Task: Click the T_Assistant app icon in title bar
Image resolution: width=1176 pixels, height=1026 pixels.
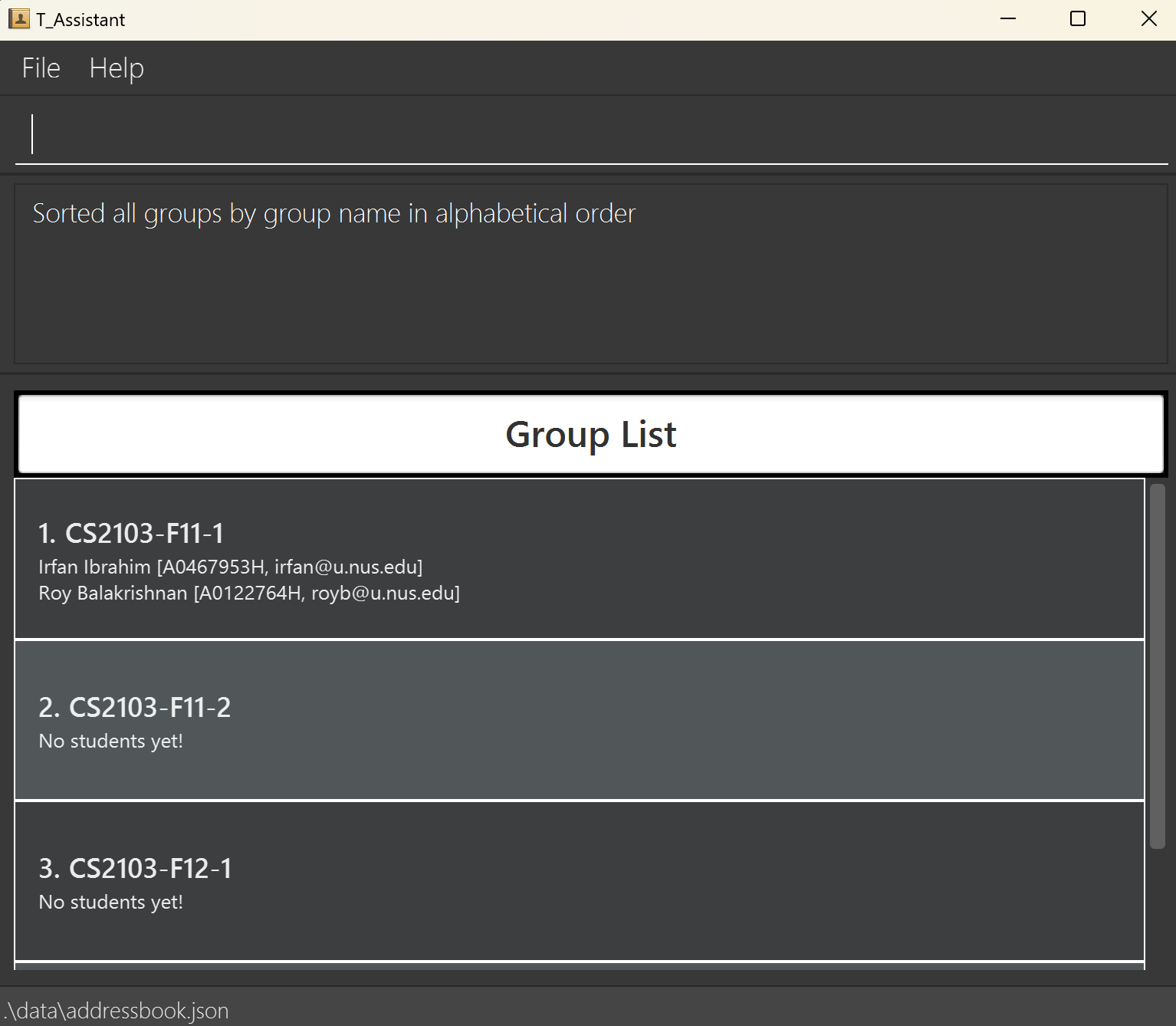Action: [x=18, y=19]
